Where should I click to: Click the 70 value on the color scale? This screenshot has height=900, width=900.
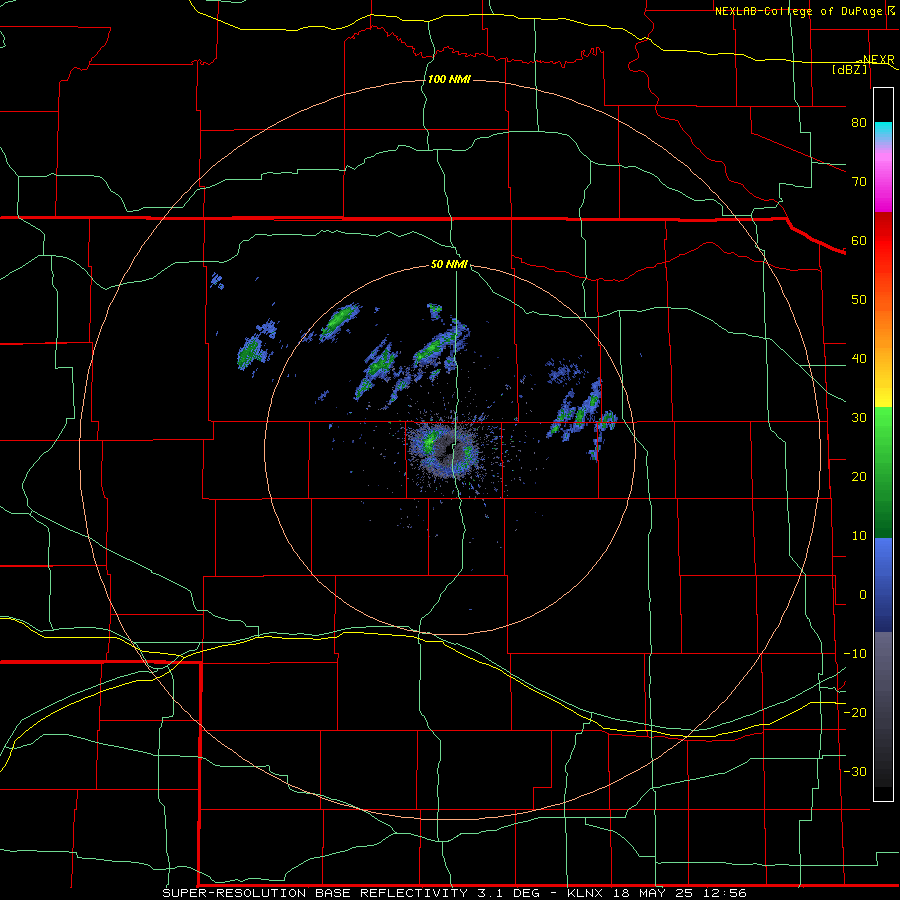point(859,182)
